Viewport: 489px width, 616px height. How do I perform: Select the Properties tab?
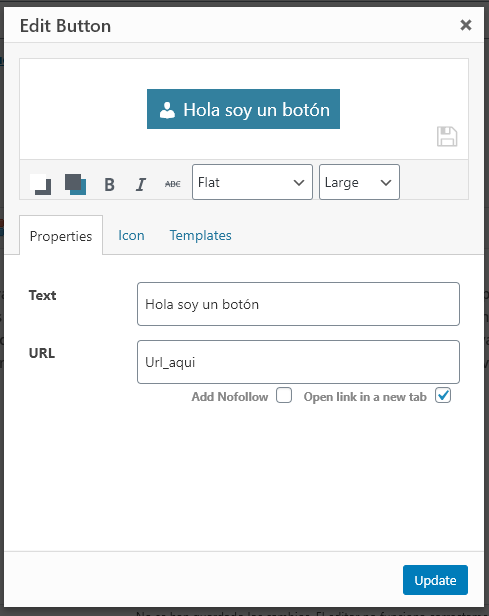click(x=61, y=235)
